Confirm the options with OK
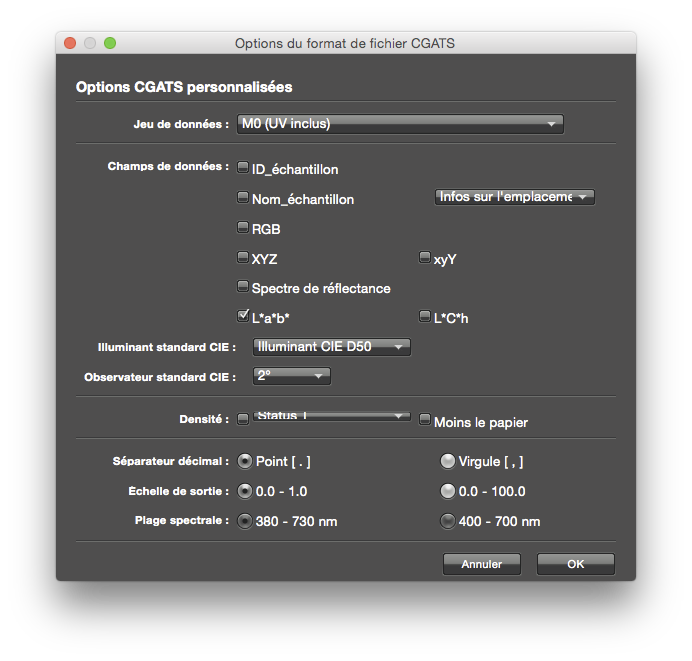 pyautogui.click(x=575, y=564)
